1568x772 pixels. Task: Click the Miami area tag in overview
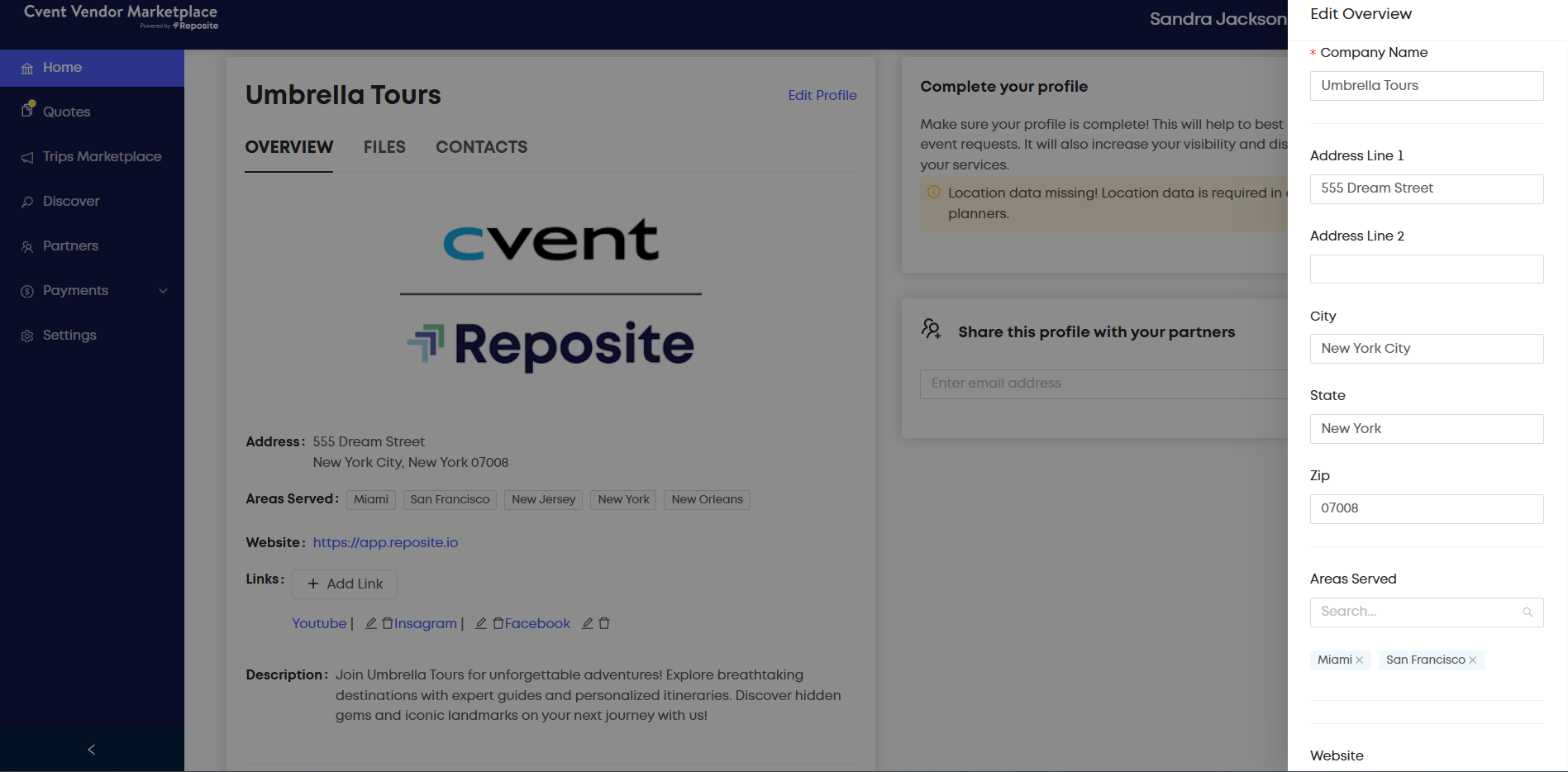tap(371, 499)
